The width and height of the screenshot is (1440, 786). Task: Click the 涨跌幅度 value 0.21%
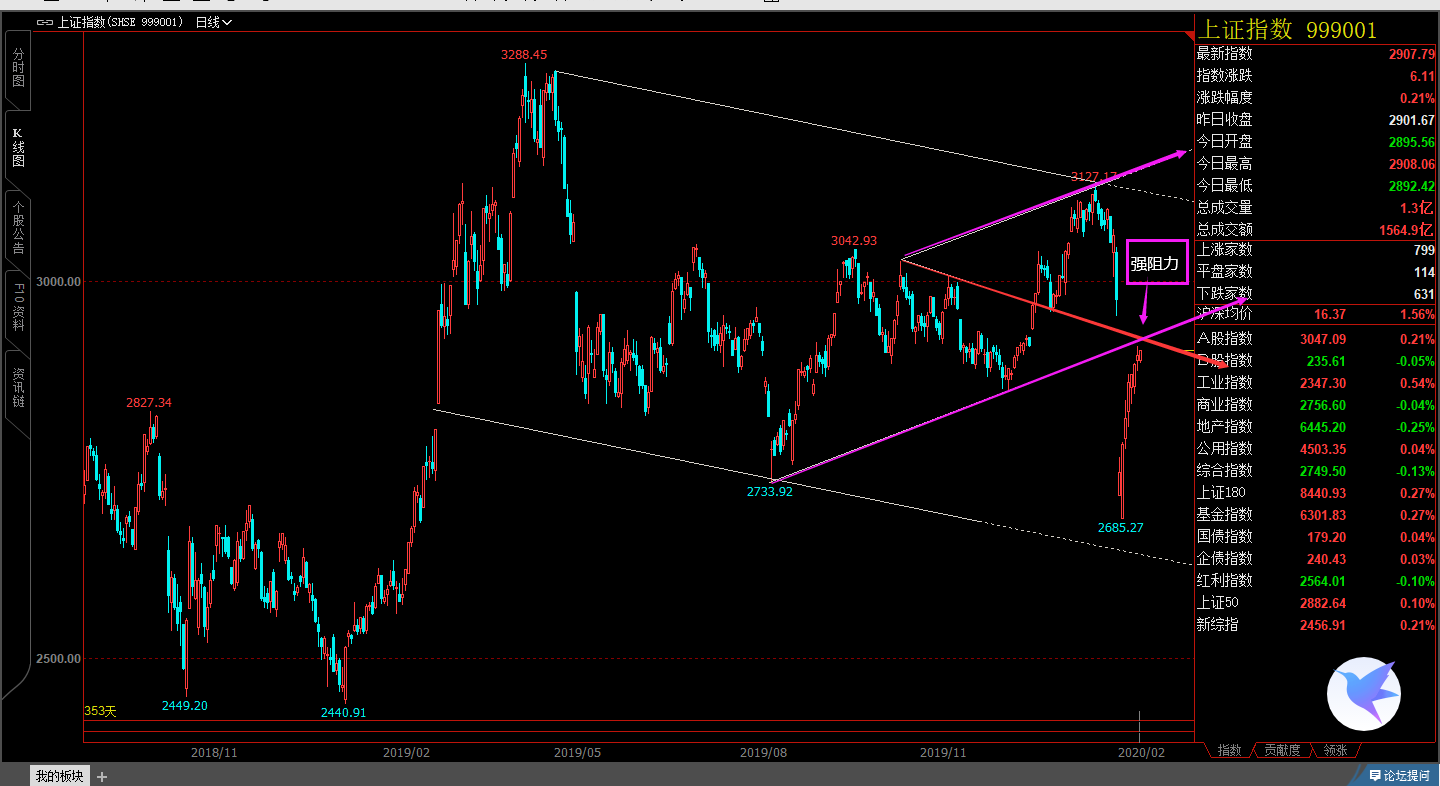[1417, 98]
